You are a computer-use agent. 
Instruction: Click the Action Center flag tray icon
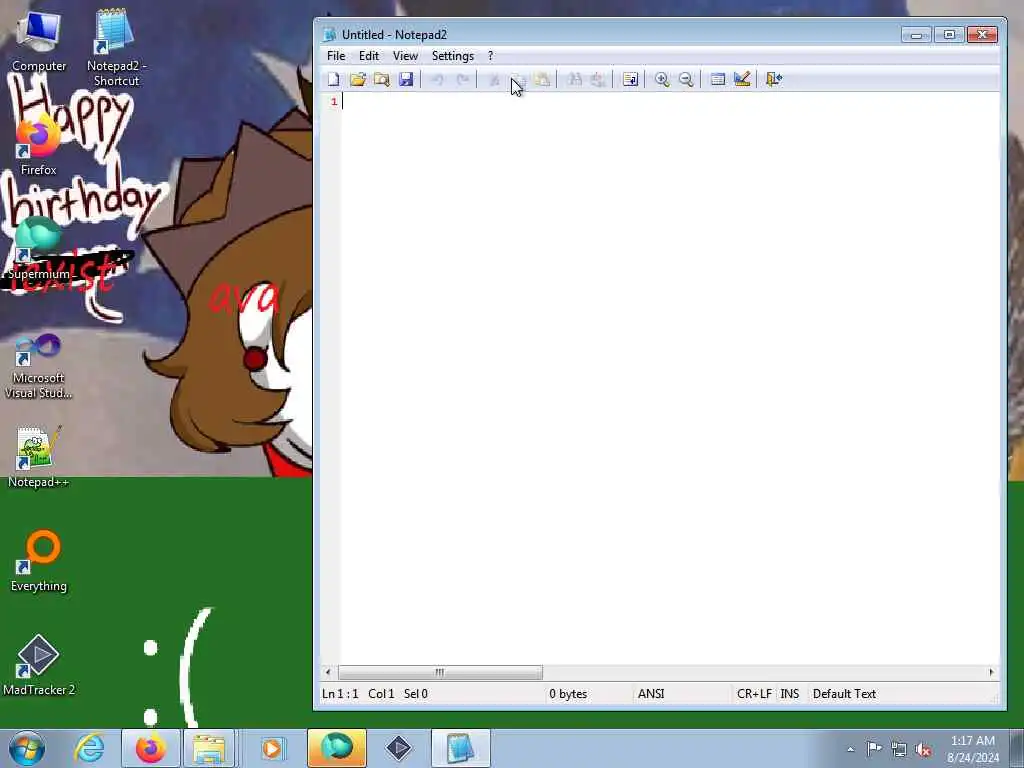[x=874, y=749]
